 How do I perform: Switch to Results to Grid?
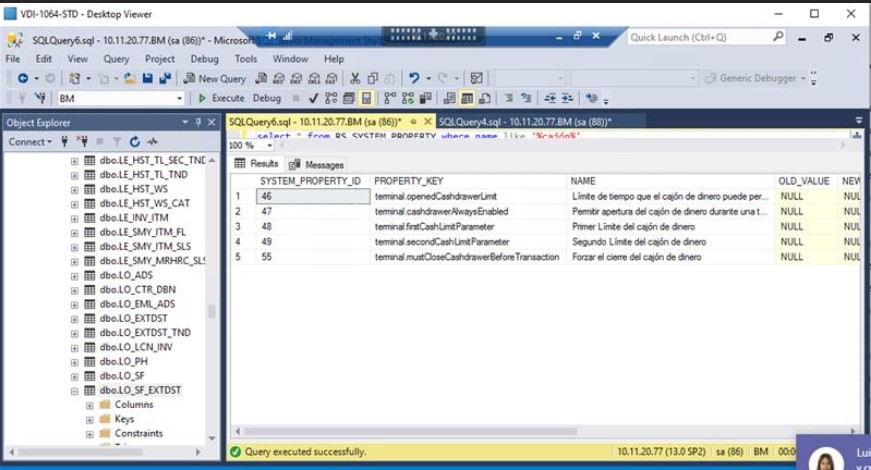tap(467, 98)
